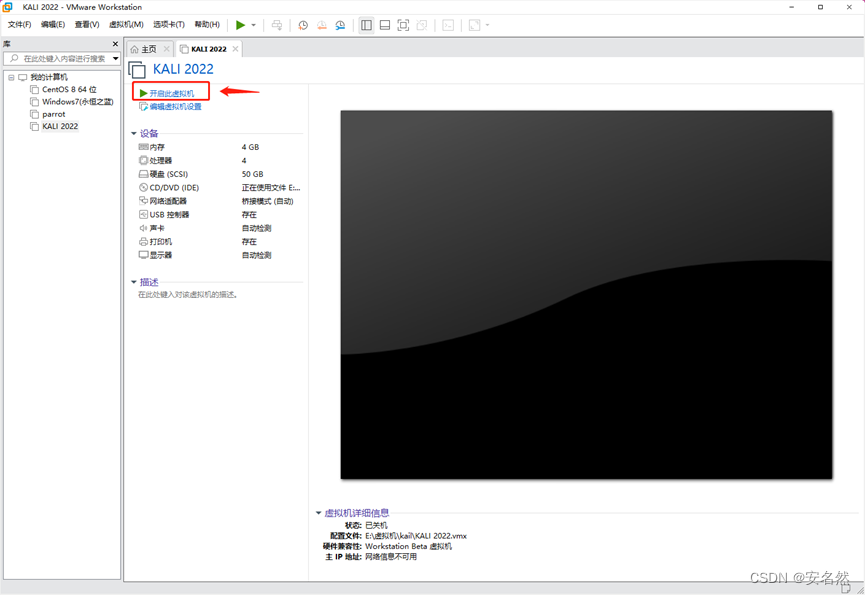Click the green power-on toolbar button
The width and height of the screenshot is (865, 595).
pos(241,25)
